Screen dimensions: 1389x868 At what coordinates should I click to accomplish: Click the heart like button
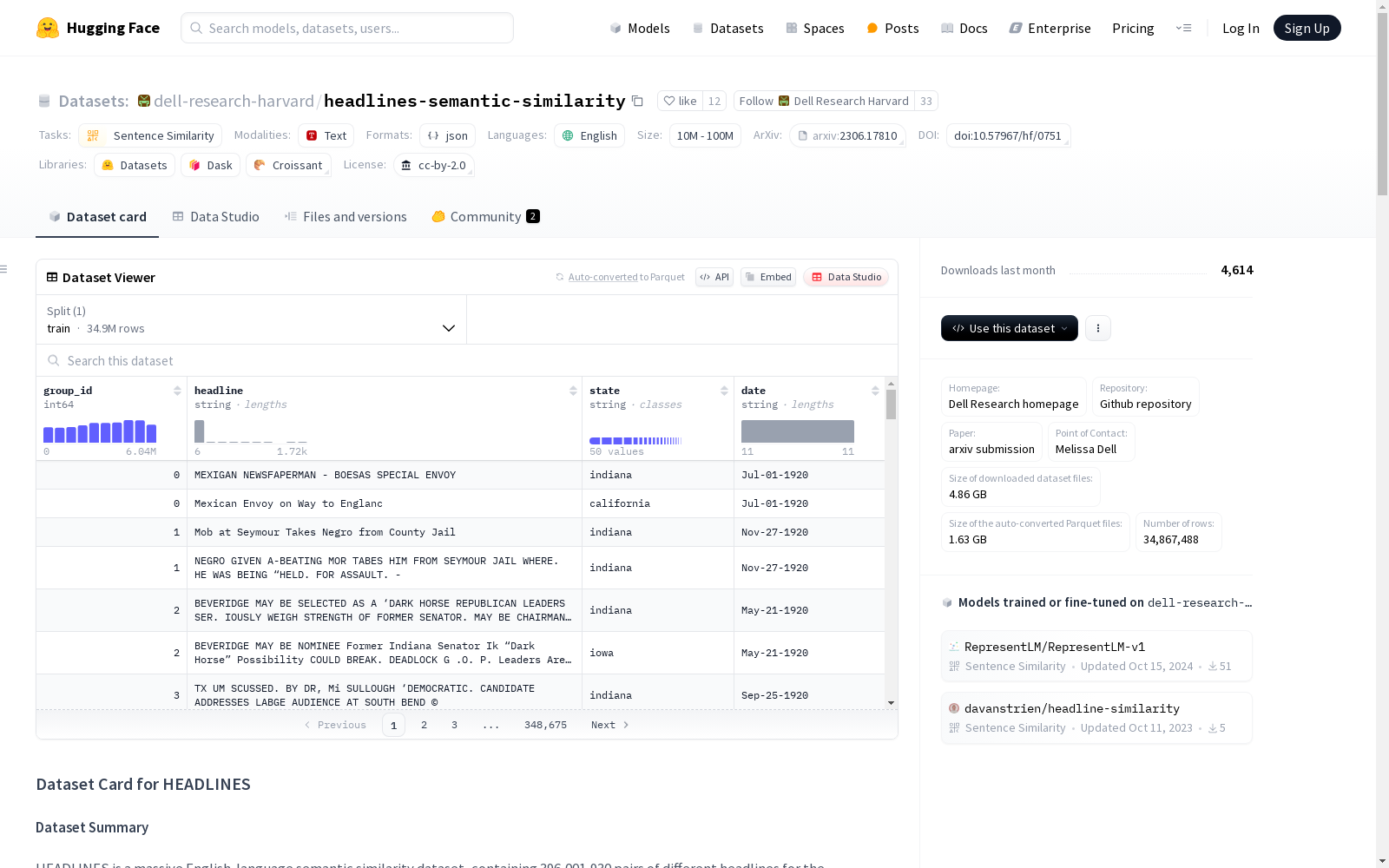(680, 101)
